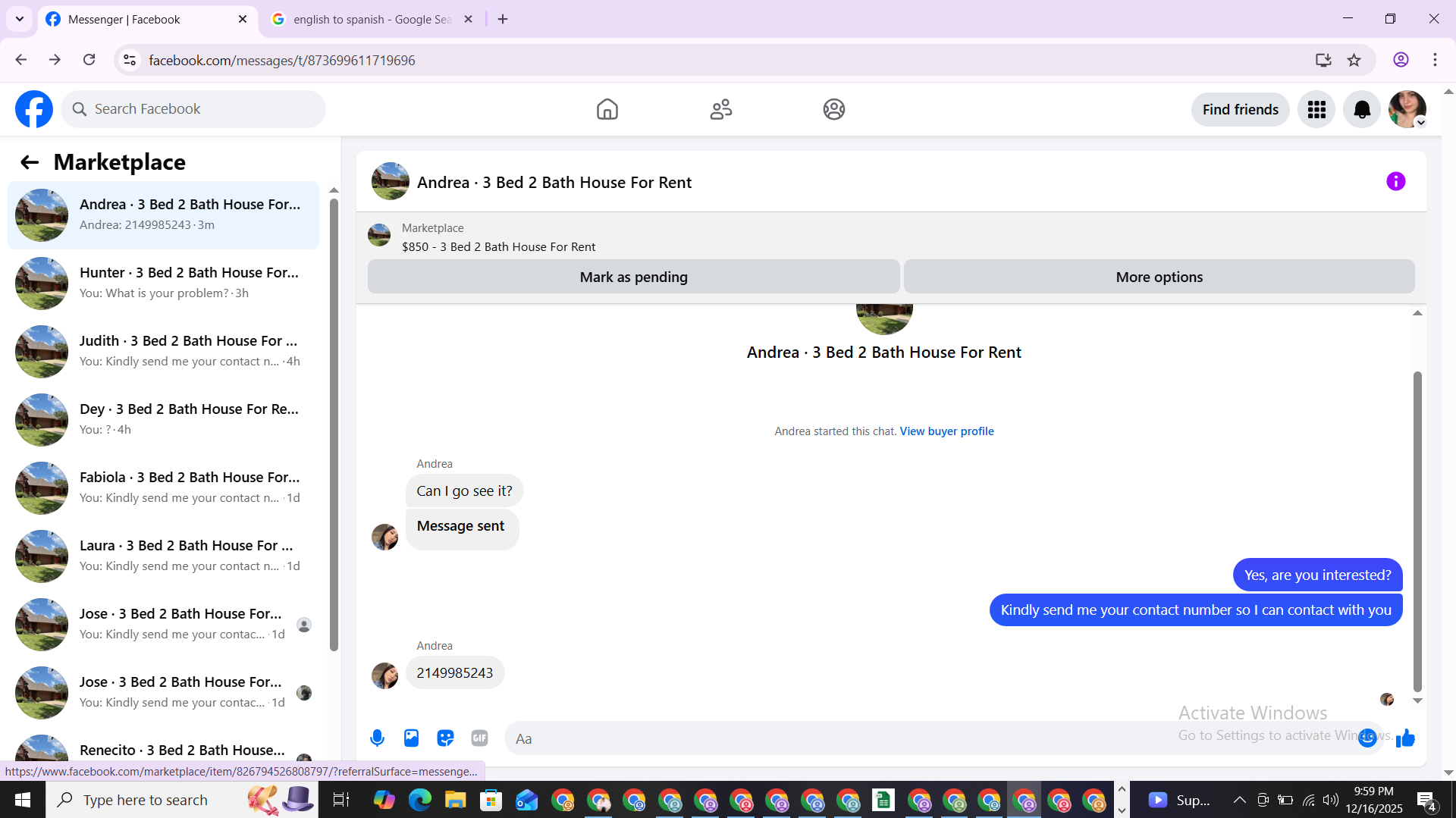Open the Groups icon in top navigation
The width and height of the screenshot is (1456, 818).
point(834,109)
